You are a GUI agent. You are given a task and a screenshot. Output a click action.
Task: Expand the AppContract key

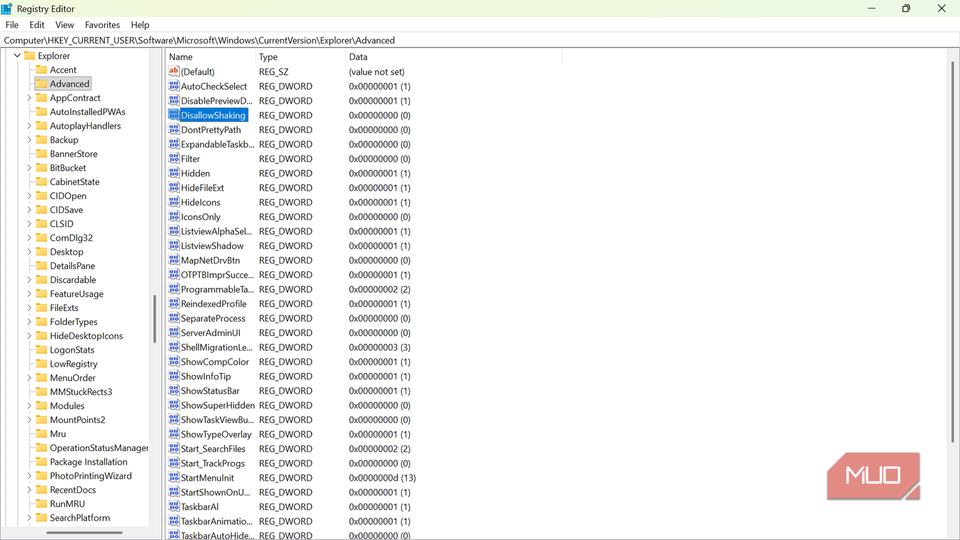click(29, 98)
